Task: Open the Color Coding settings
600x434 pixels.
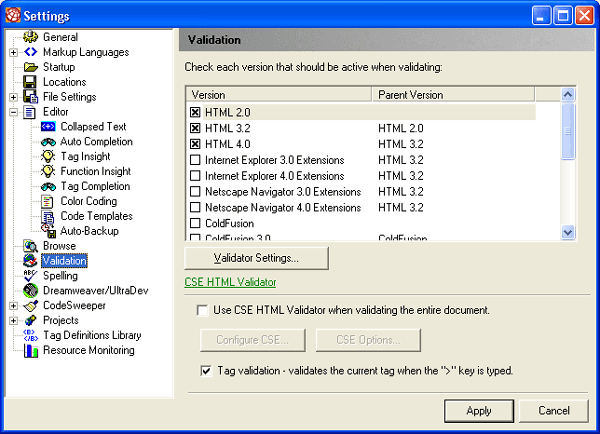Action: [x=89, y=201]
